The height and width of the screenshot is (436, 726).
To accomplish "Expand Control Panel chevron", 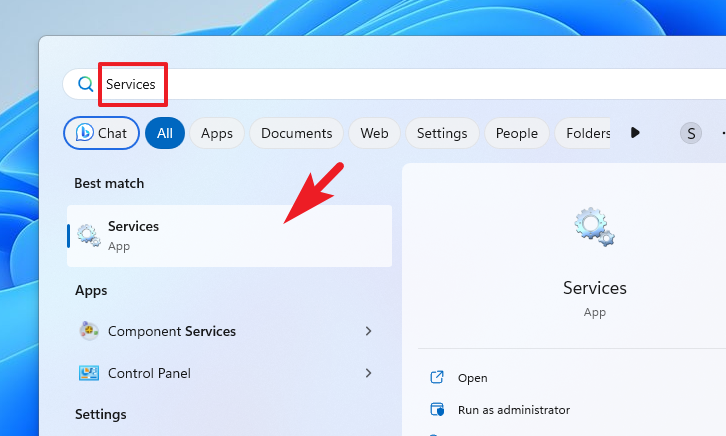I will 368,373.
